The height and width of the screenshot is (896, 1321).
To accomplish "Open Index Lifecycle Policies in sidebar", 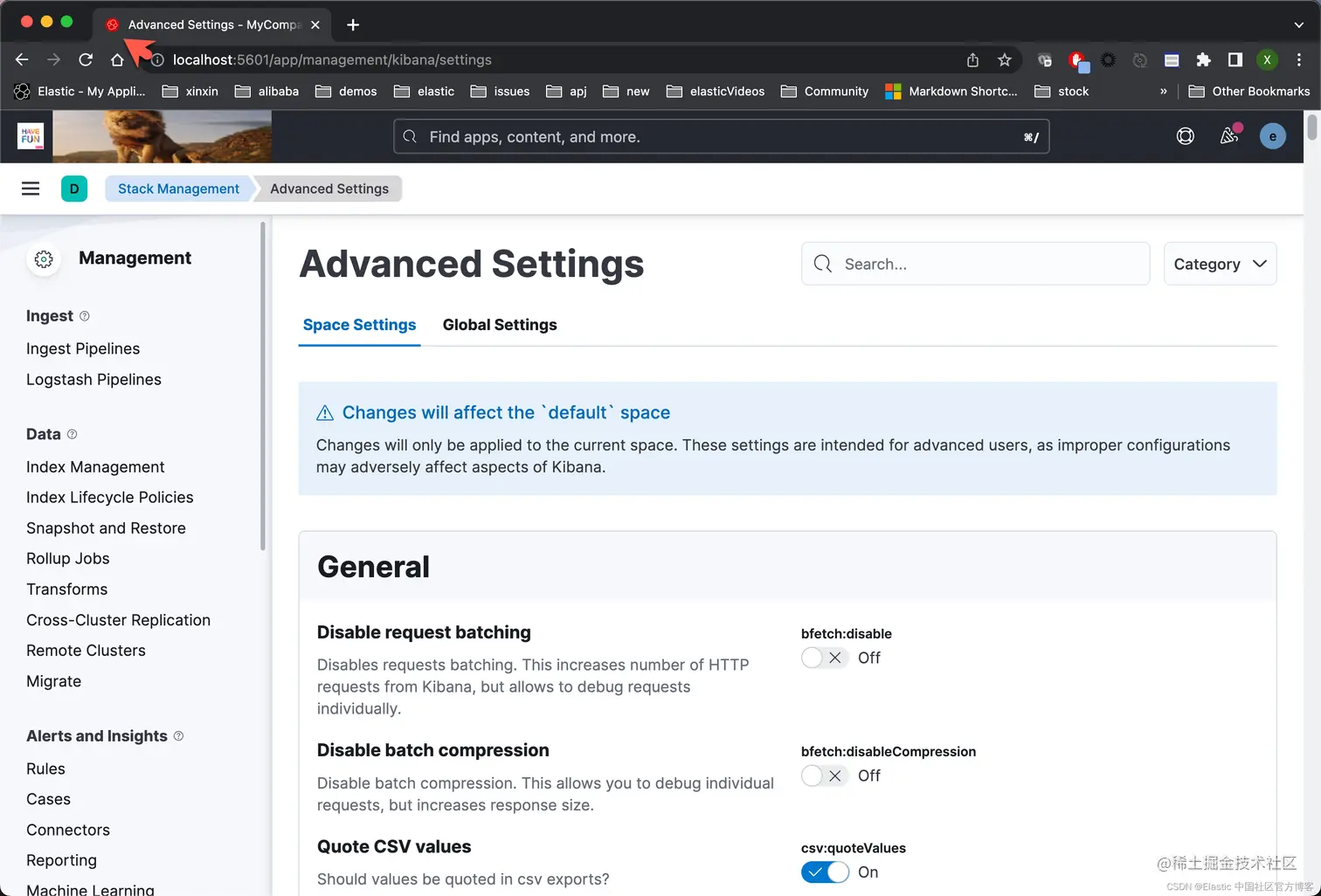I will coord(110,497).
